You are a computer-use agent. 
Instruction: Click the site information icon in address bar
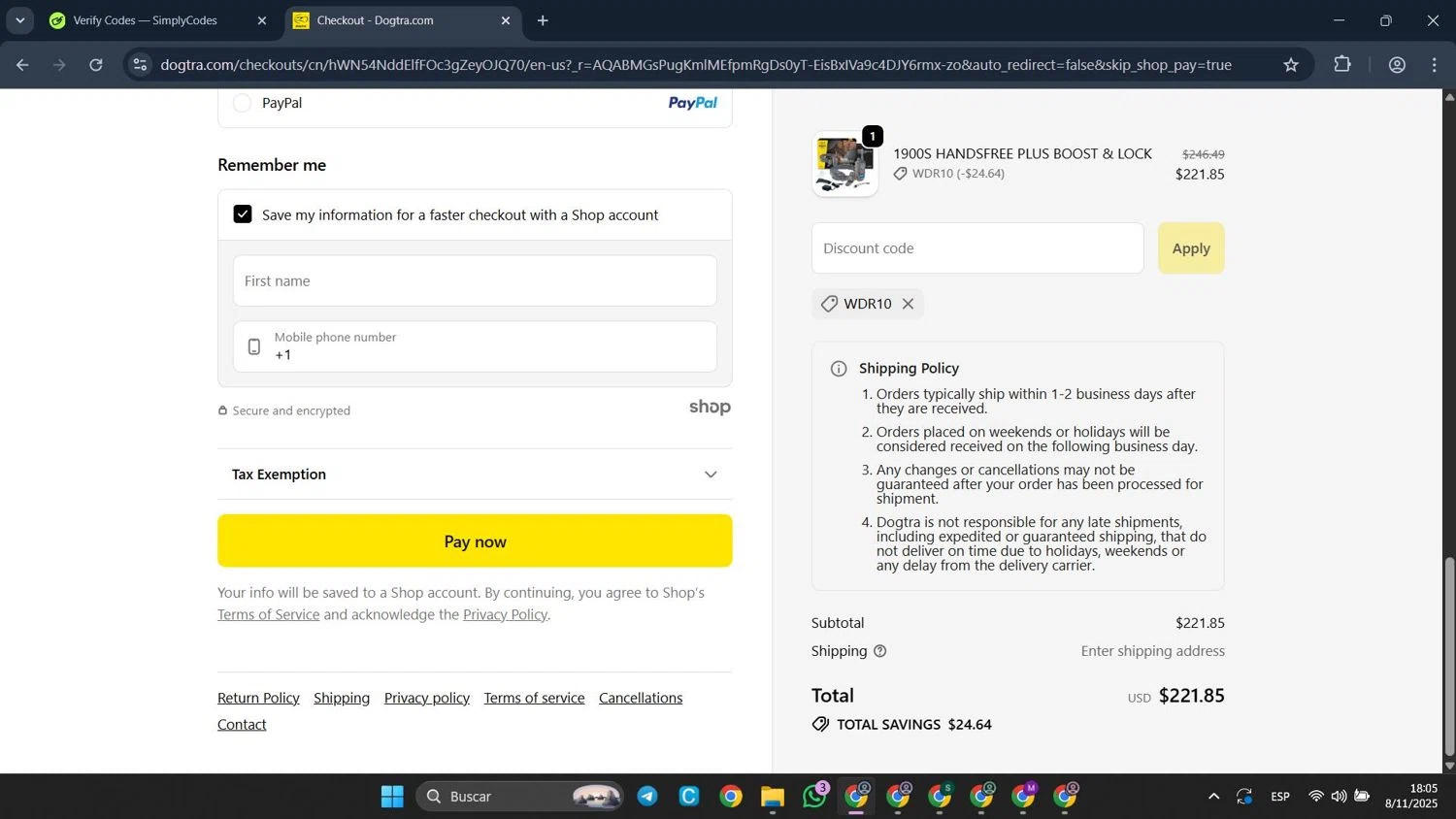140,65
